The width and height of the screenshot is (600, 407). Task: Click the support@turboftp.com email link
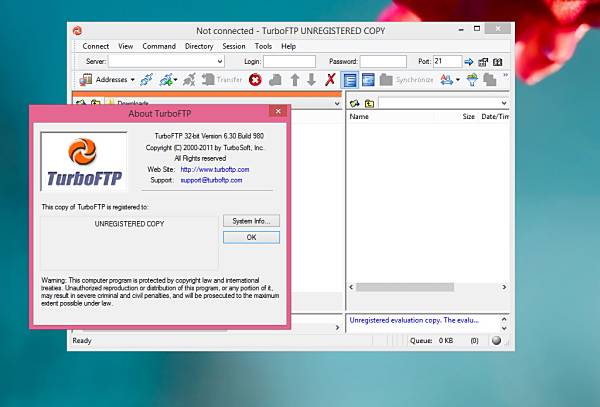[x=211, y=180]
